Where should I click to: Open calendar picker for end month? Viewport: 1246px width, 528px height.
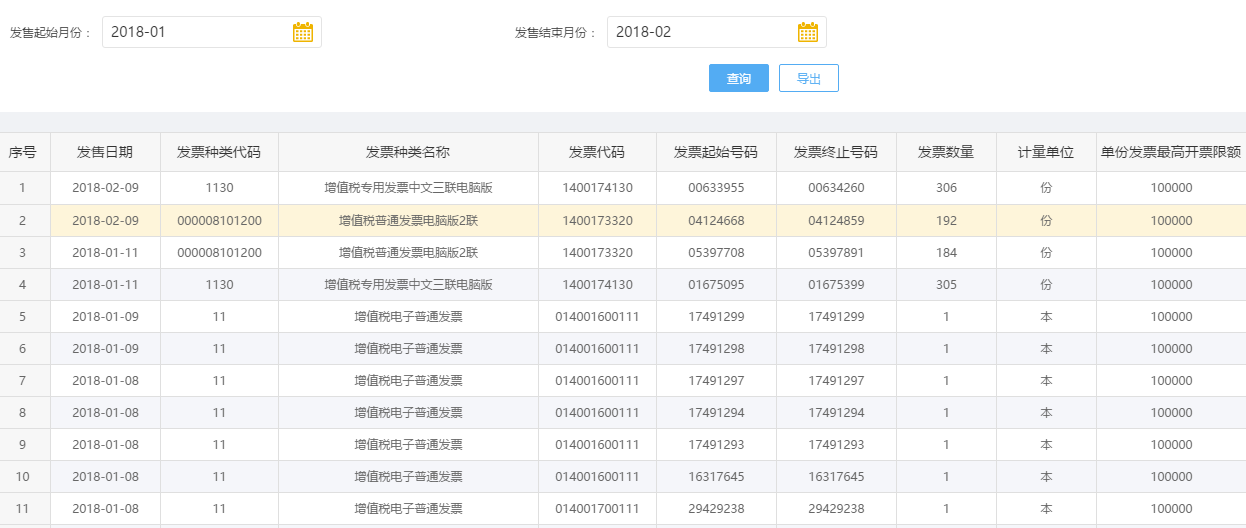tap(808, 32)
